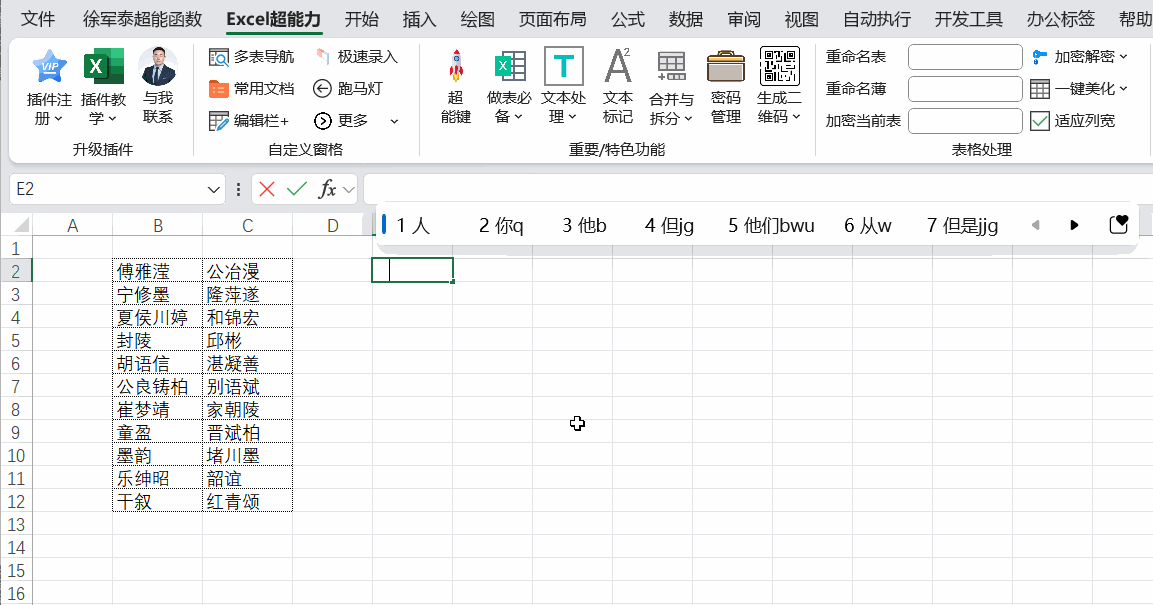This screenshot has width=1153, height=605.
Task: Open the 文件 menu tab
Action: [38, 19]
